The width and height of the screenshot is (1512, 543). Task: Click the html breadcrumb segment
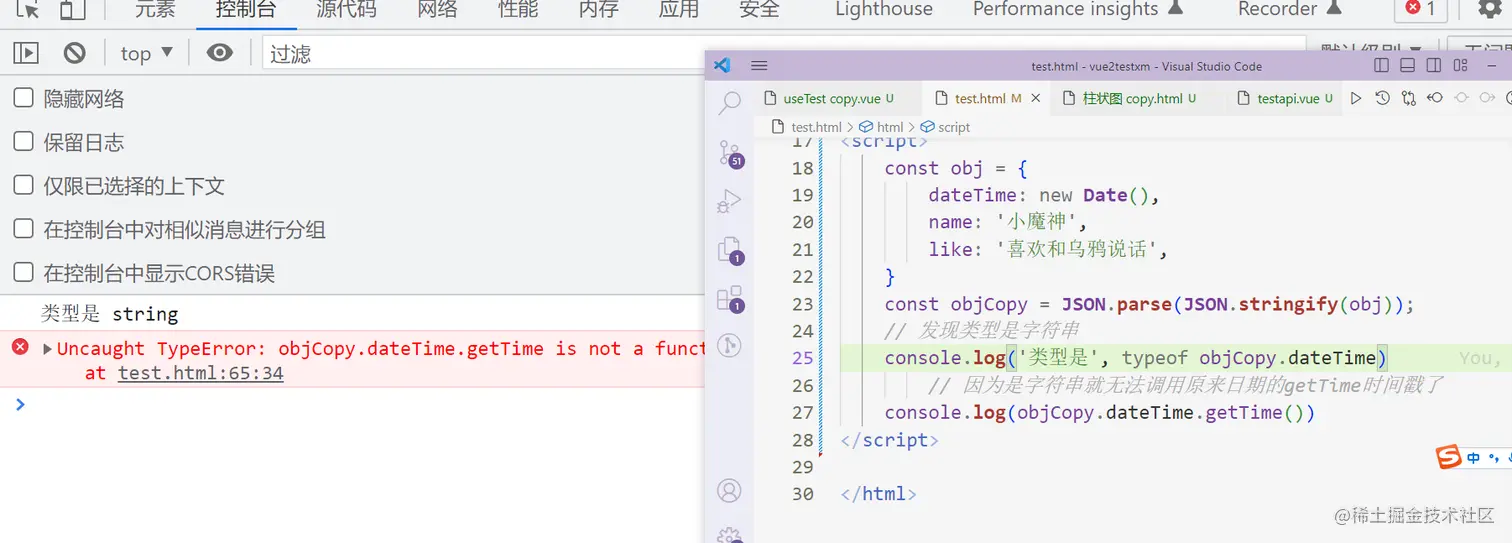click(881, 127)
